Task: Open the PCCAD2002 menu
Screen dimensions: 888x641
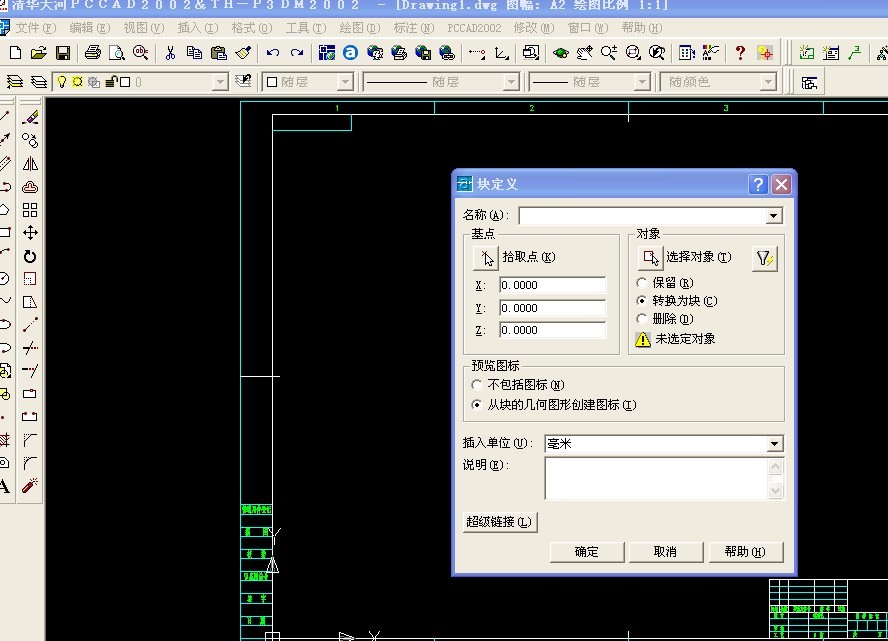Action: (474, 28)
